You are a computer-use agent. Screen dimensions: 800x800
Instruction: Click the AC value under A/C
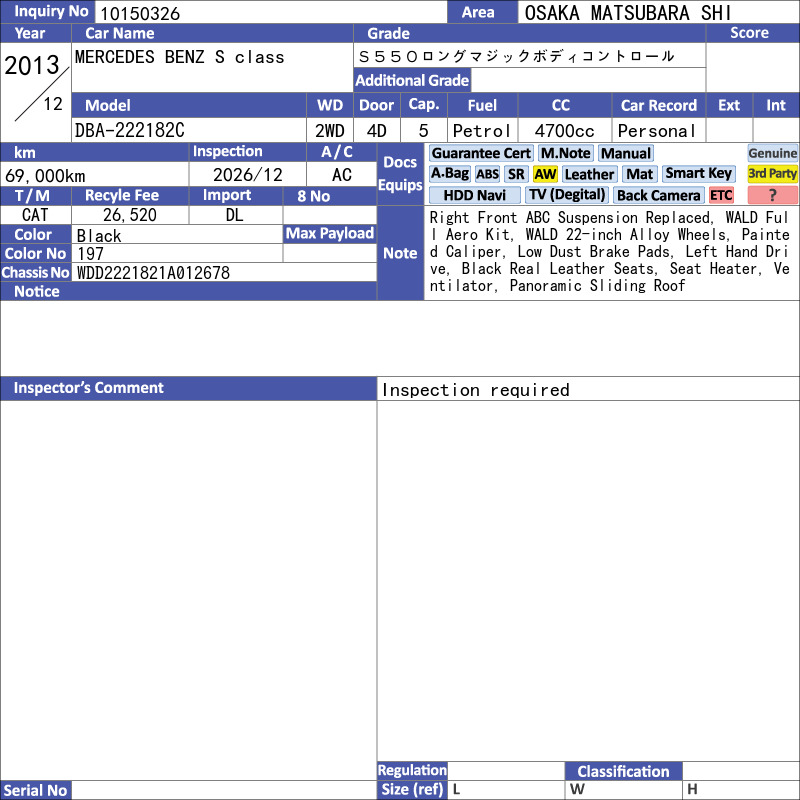(341, 175)
